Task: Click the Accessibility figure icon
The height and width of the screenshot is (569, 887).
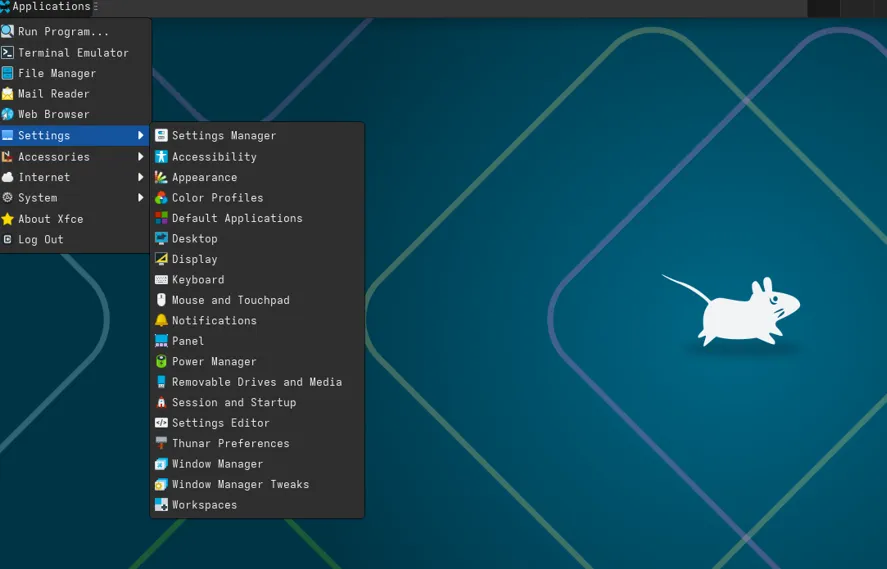Action: [x=161, y=157]
